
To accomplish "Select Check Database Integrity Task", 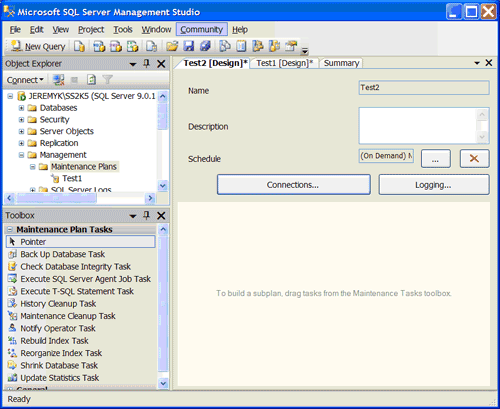I will coord(81,266).
